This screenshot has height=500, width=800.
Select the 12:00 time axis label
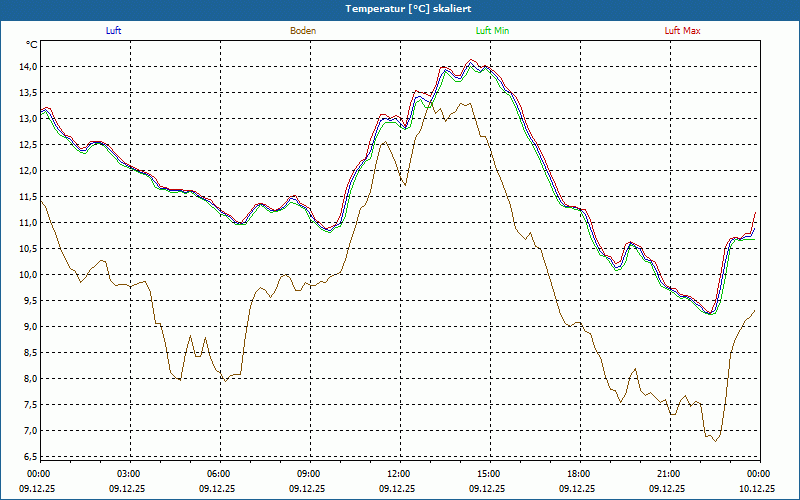[x=399, y=474]
